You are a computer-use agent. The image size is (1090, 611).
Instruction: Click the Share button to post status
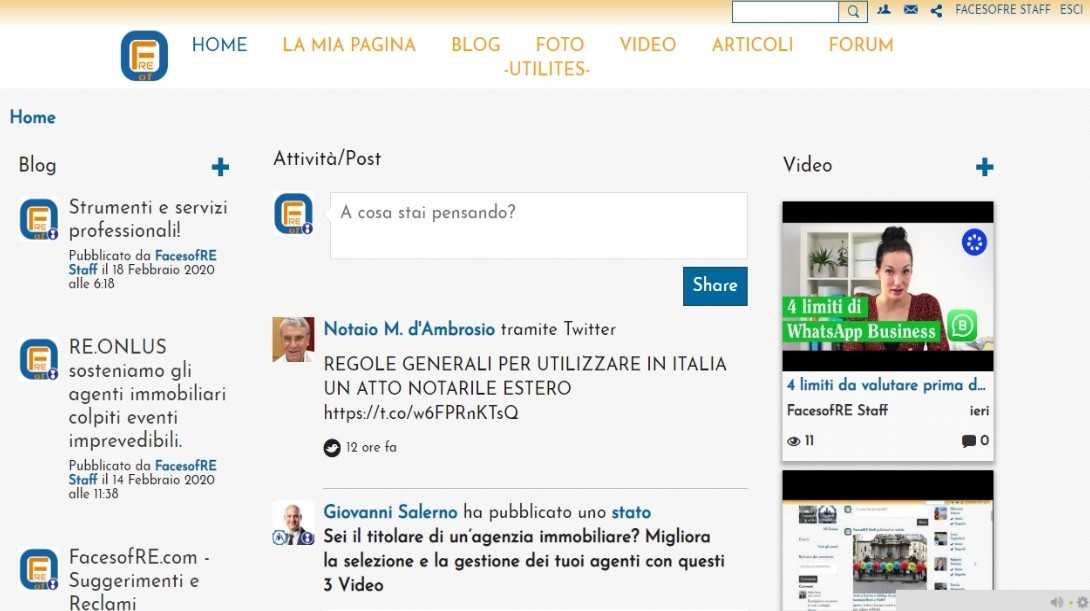715,286
